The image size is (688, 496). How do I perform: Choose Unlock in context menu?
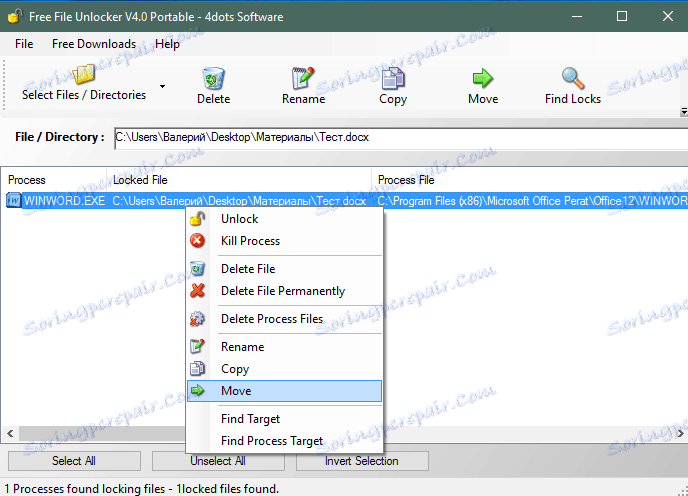(284, 219)
